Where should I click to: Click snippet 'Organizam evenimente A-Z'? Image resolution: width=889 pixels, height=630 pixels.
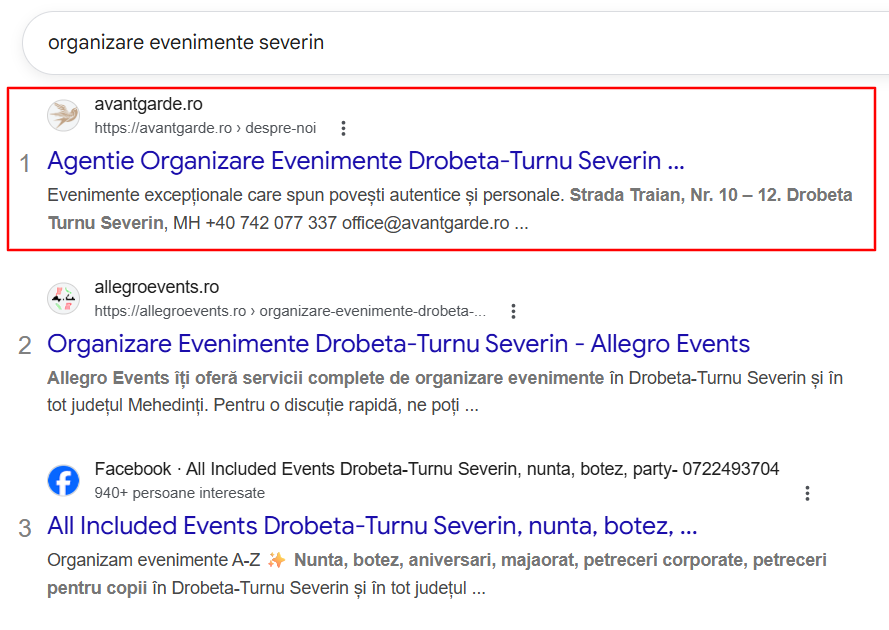pyautogui.click(x=154, y=560)
